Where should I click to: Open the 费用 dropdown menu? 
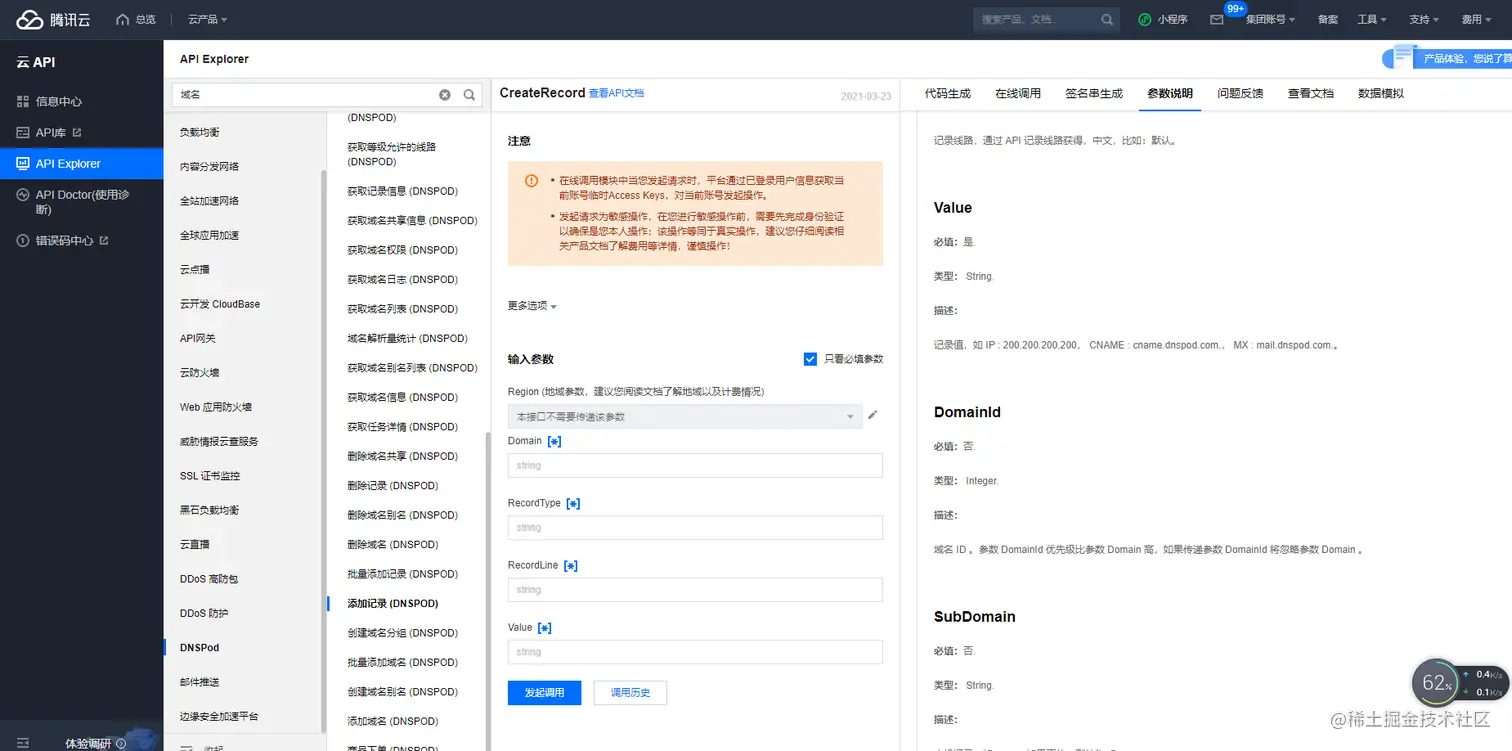(x=1477, y=19)
